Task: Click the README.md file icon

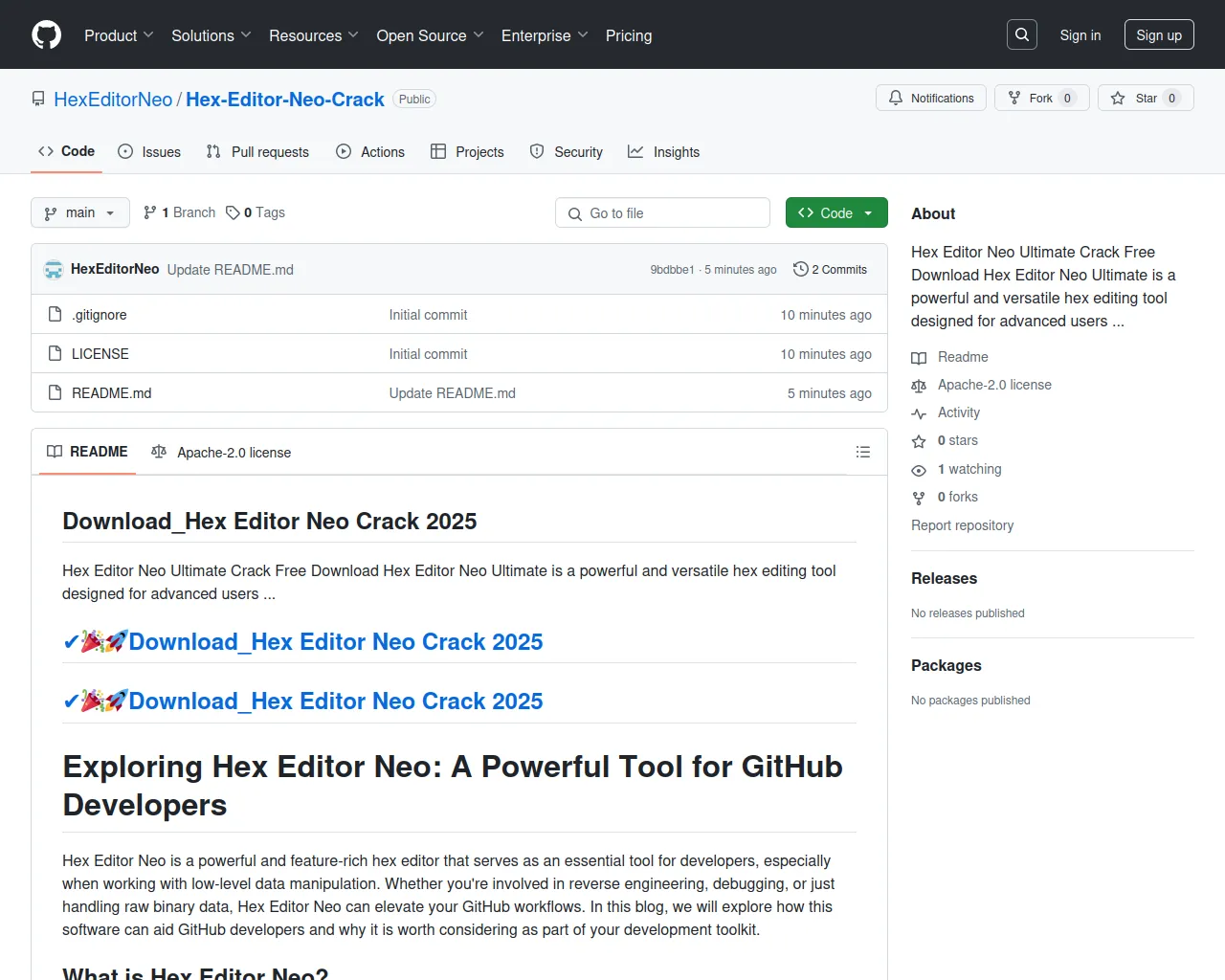Action: tap(56, 392)
